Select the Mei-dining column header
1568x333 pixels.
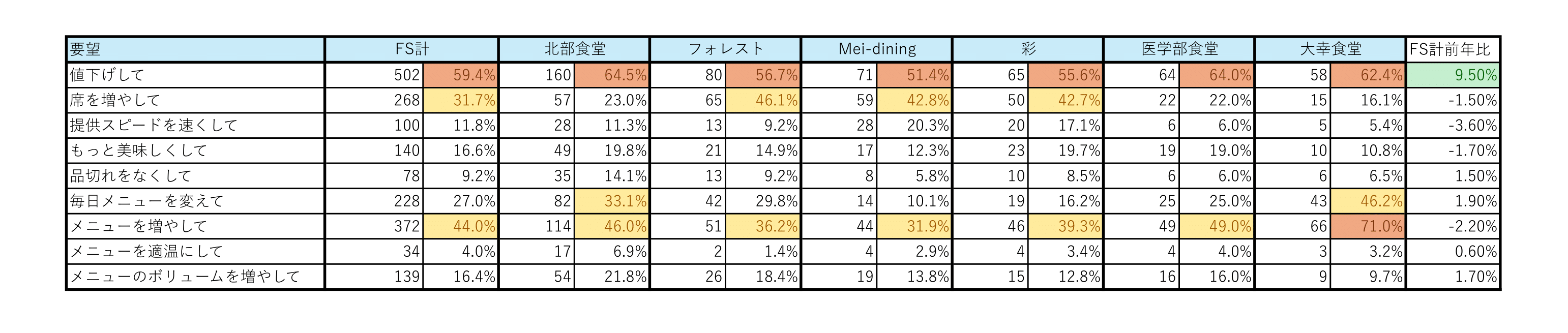click(876, 49)
